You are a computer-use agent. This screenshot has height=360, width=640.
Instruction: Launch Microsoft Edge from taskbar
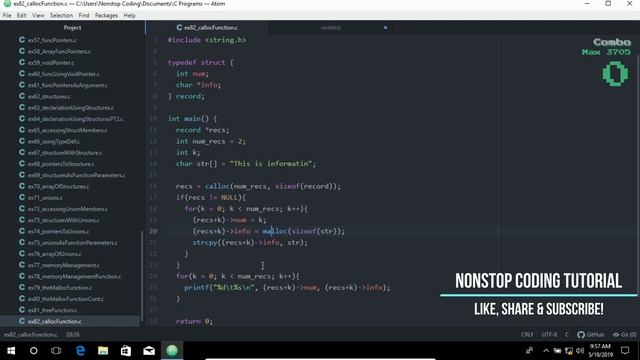[x=80, y=351]
